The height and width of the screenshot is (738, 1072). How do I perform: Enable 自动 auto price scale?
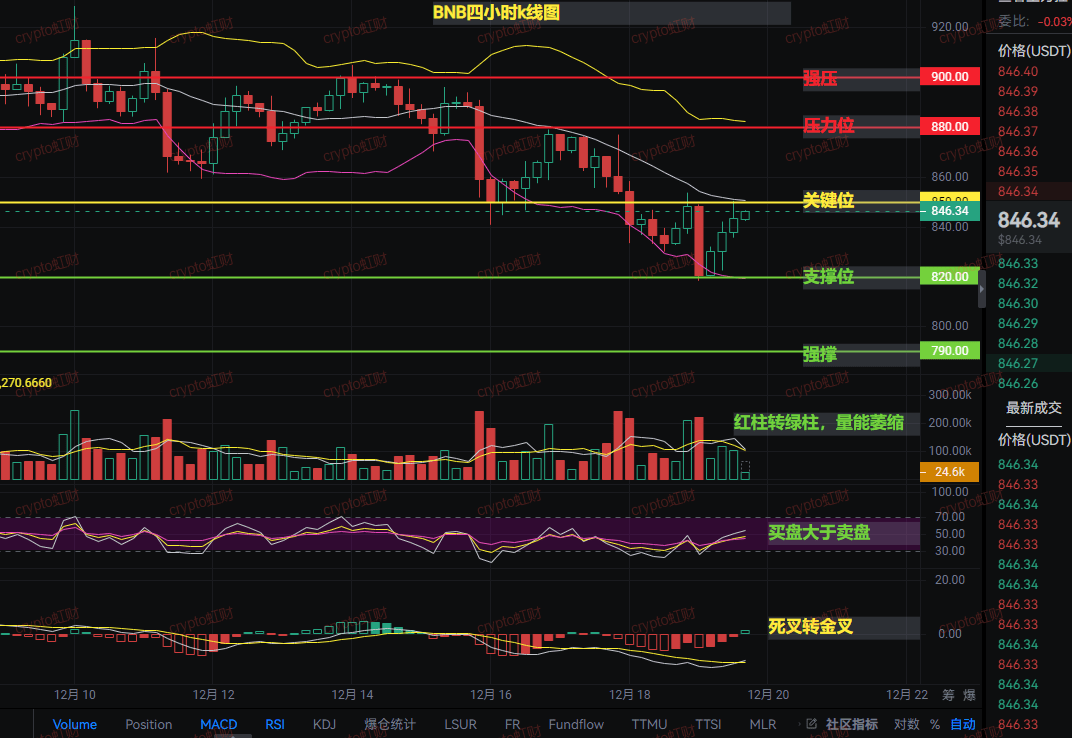[x=963, y=724]
